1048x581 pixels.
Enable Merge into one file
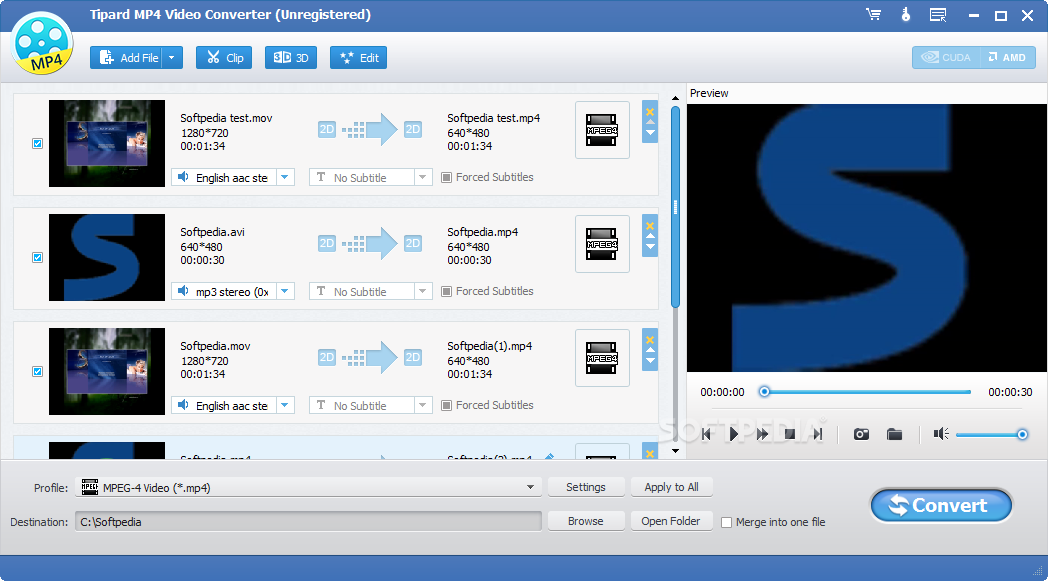coord(727,522)
